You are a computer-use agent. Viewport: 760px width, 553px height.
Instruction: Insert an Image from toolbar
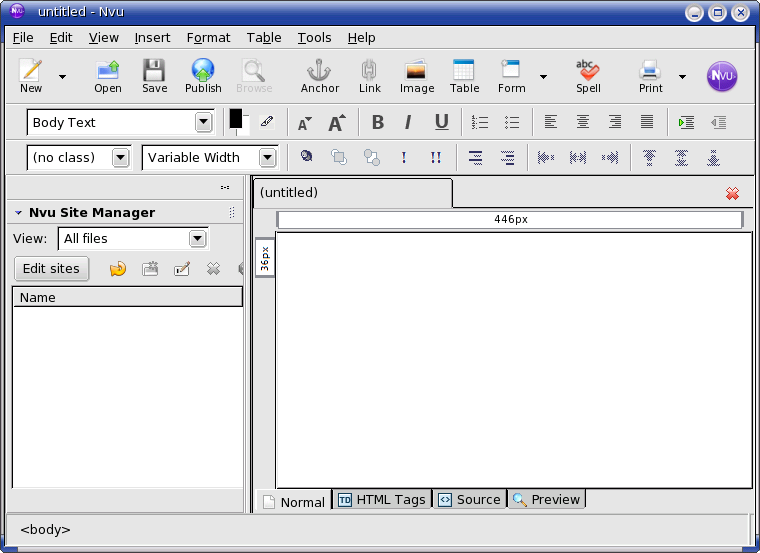click(417, 76)
